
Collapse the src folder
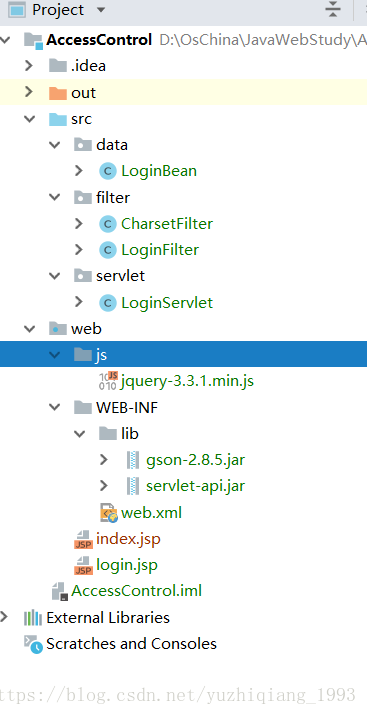tap(30, 119)
